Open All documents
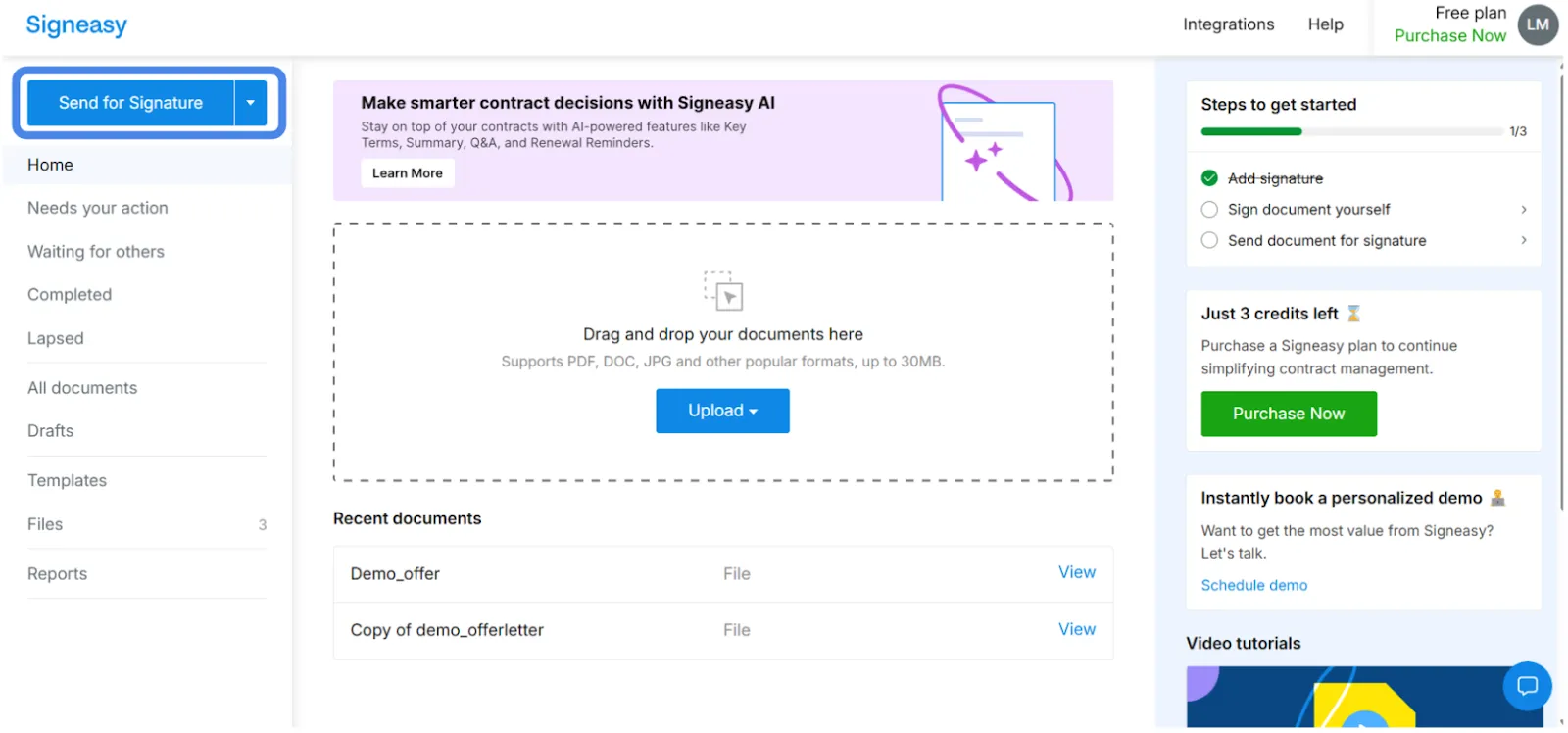The height and width of the screenshot is (733, 1568). [82, 388]
